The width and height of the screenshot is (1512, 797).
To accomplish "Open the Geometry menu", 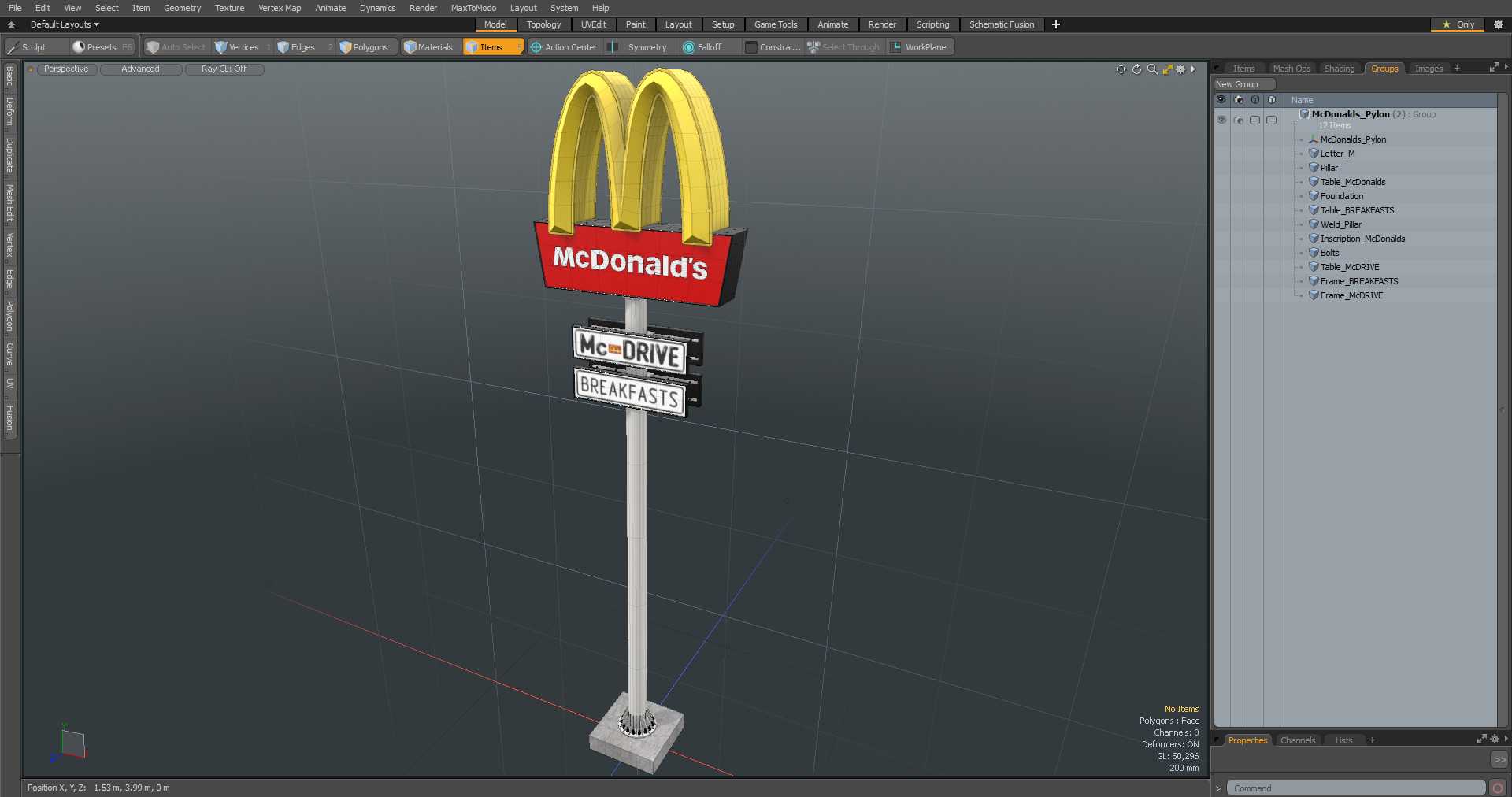I will (x=182, y=8).
